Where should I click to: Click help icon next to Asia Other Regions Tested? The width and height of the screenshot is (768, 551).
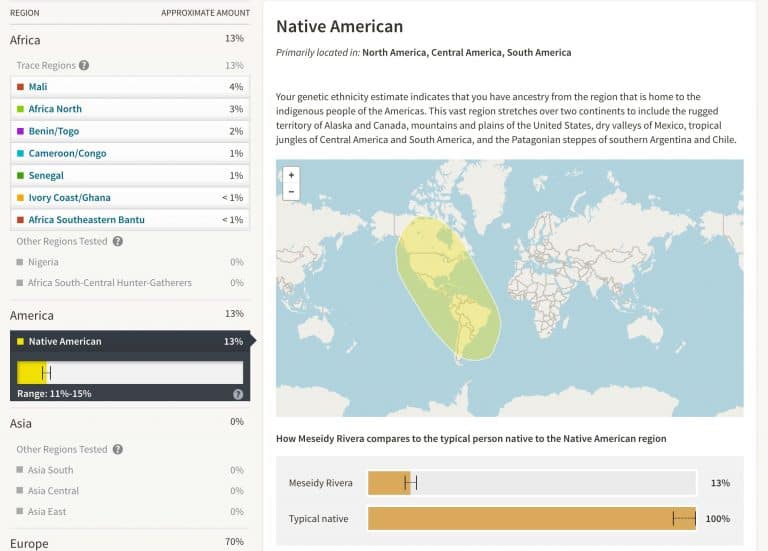click(118, 449)
